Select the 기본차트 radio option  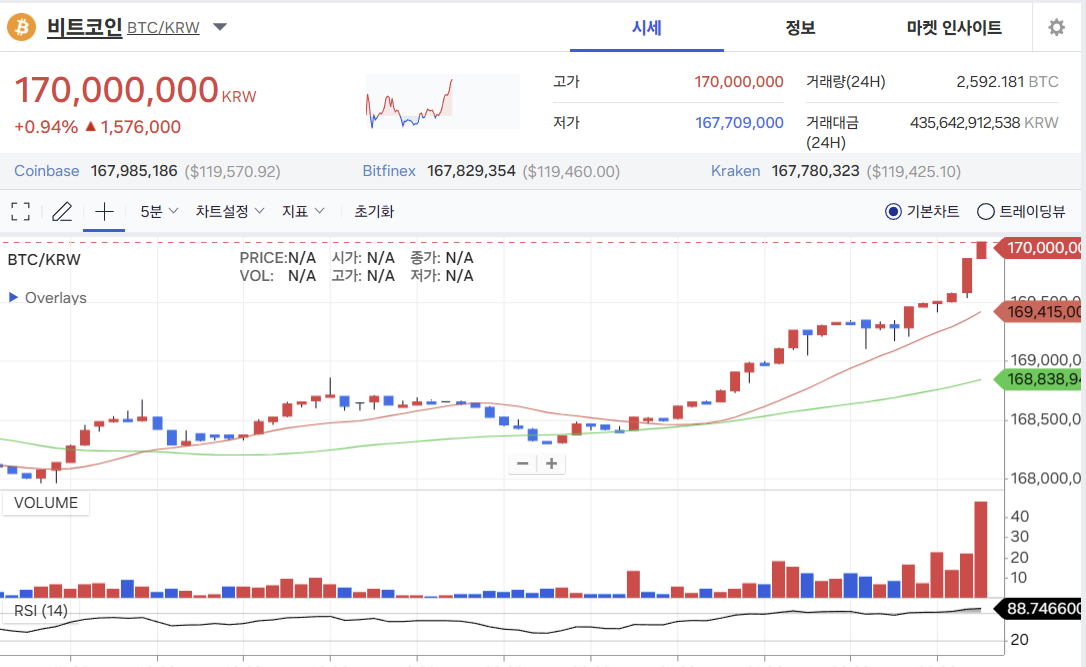click(893, 211)
